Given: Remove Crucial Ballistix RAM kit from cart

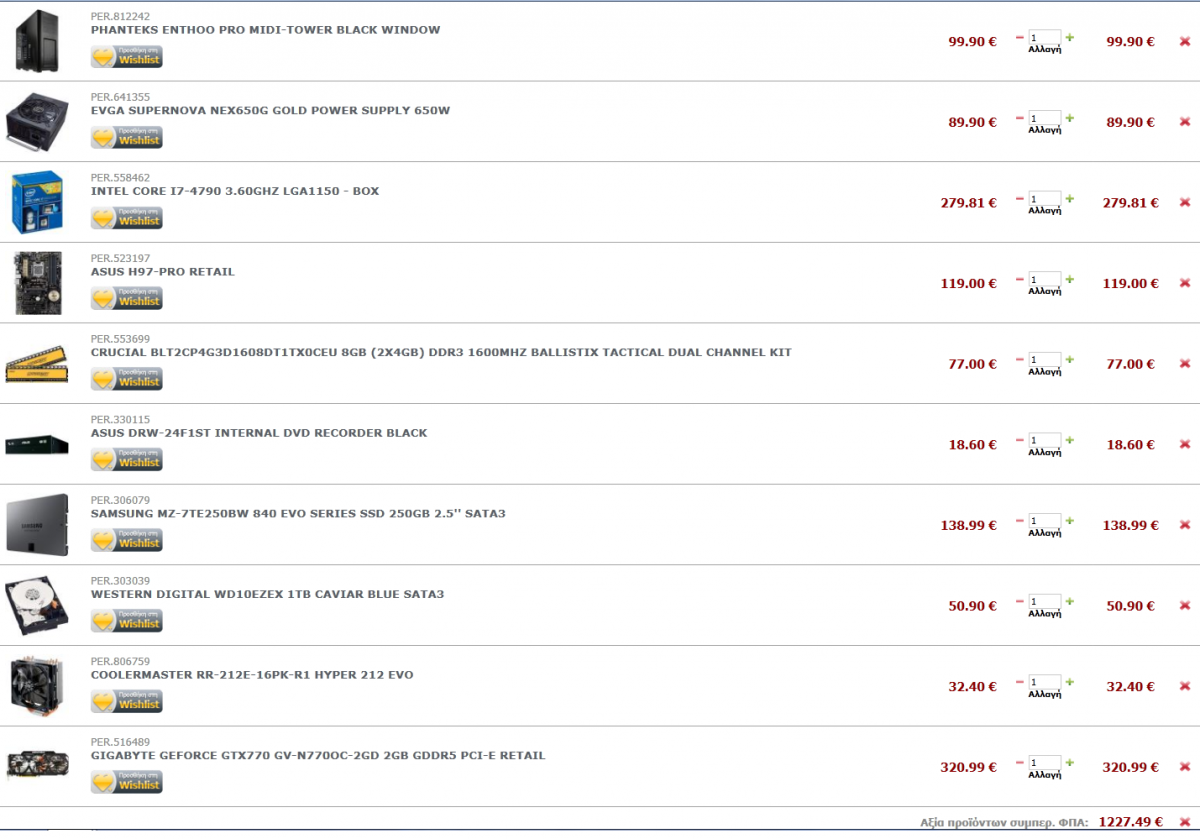Looking at the screenshot, I should tap(1185, 364).
